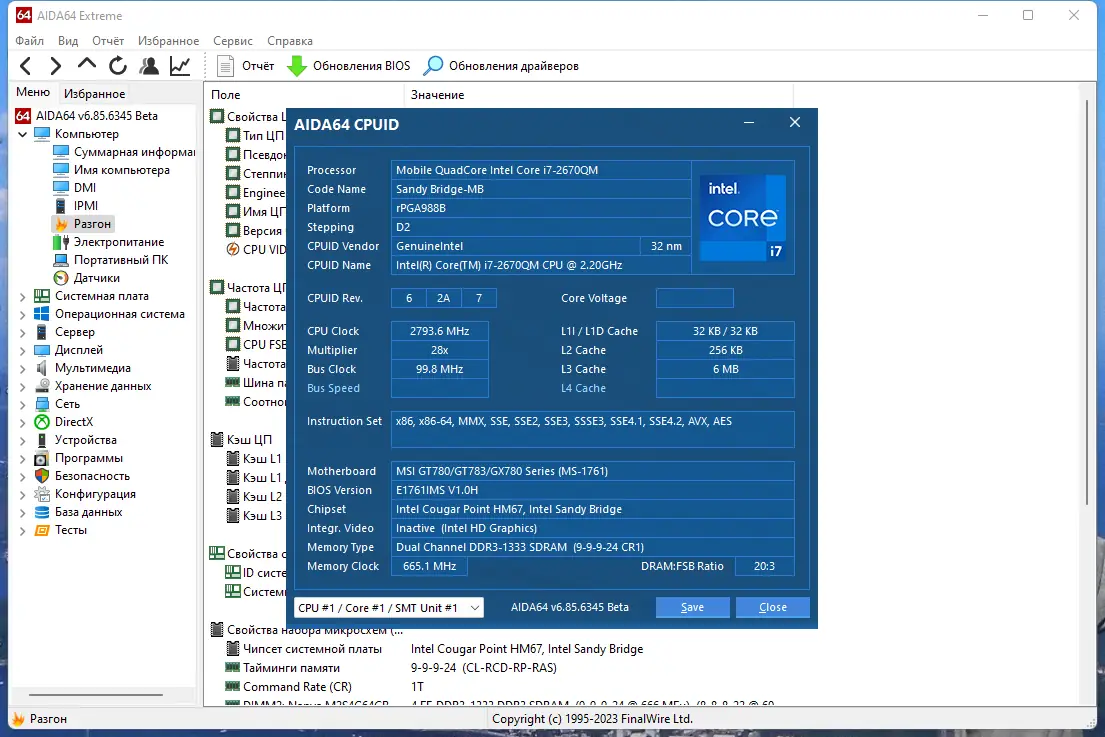Viewport: 1105px width, 737px height.
Task: Expand the Хранение данных node
Action: (x=23, y=387)
